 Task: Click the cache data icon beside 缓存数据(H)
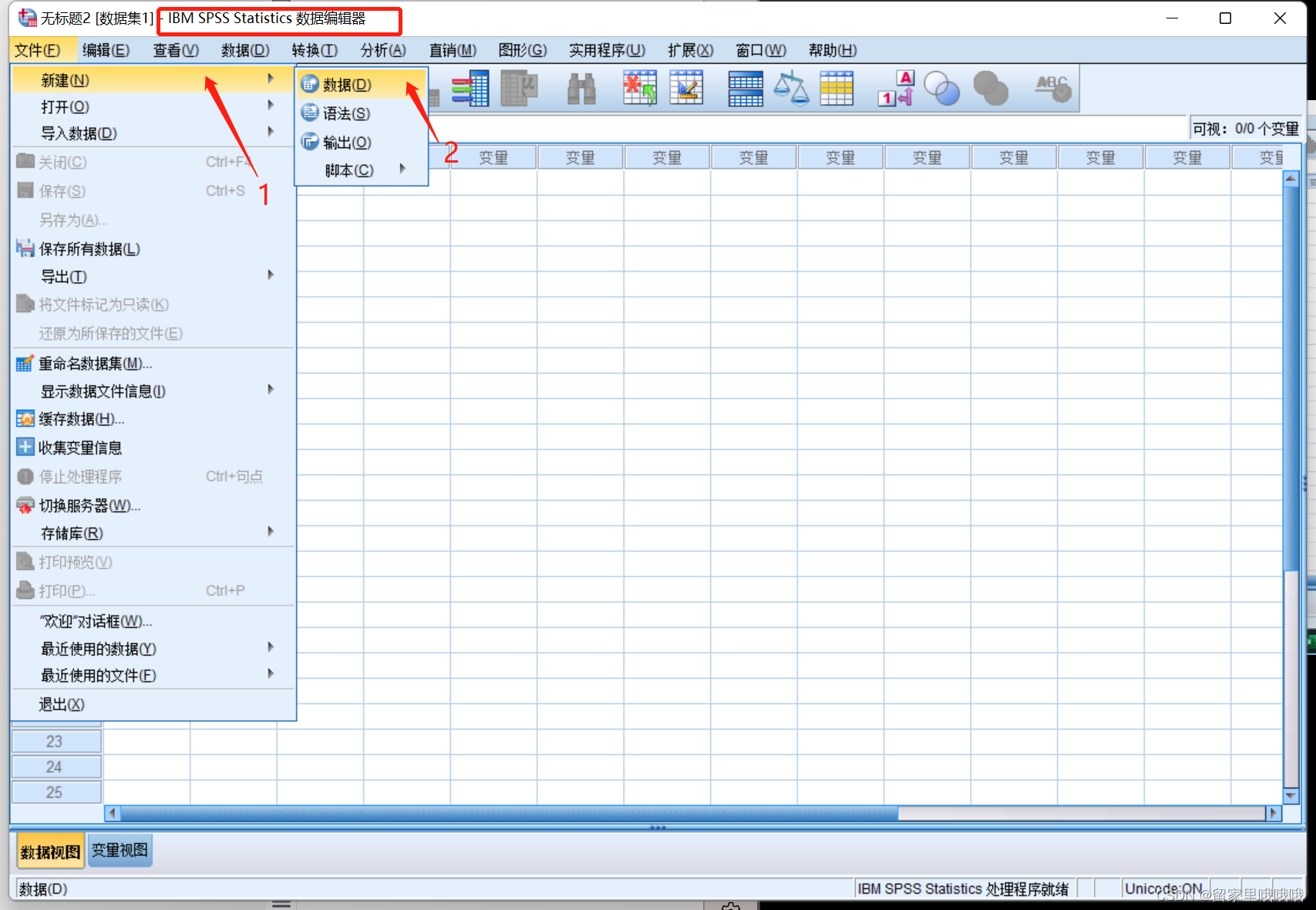25,419
